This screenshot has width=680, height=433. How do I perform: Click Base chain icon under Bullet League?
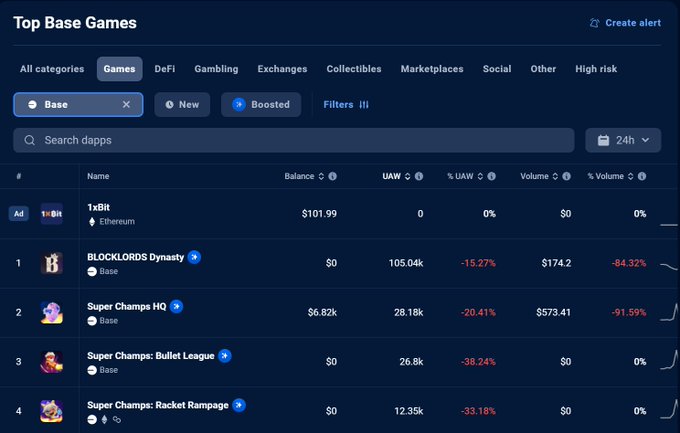point(92,370)
